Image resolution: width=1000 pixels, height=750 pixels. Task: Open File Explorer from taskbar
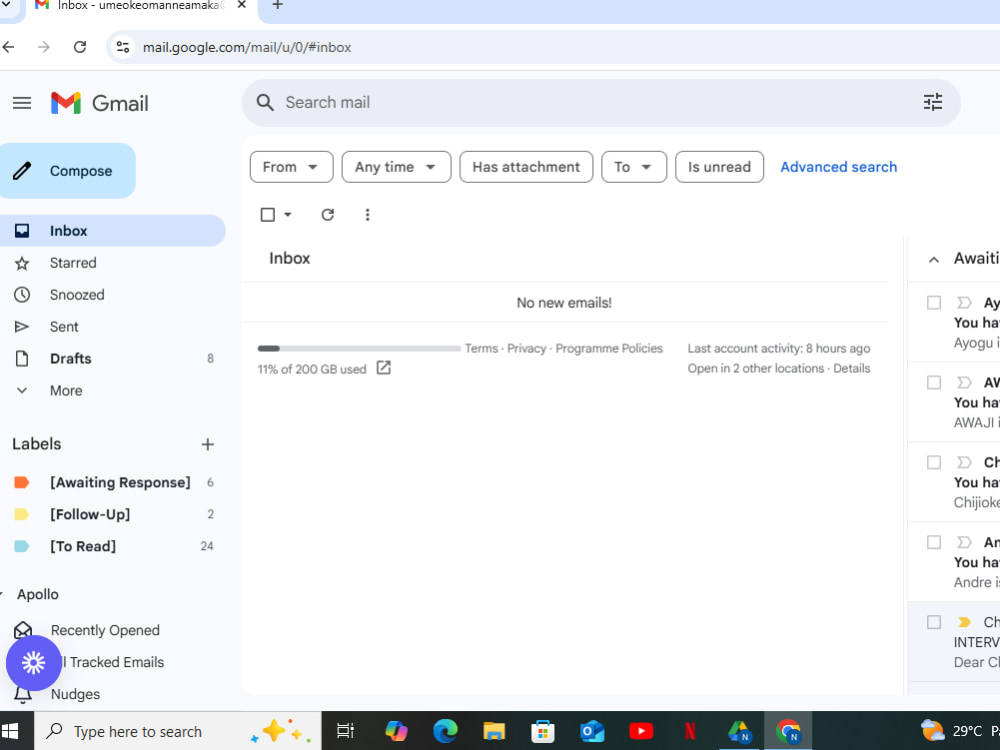(x=494, y=731)
